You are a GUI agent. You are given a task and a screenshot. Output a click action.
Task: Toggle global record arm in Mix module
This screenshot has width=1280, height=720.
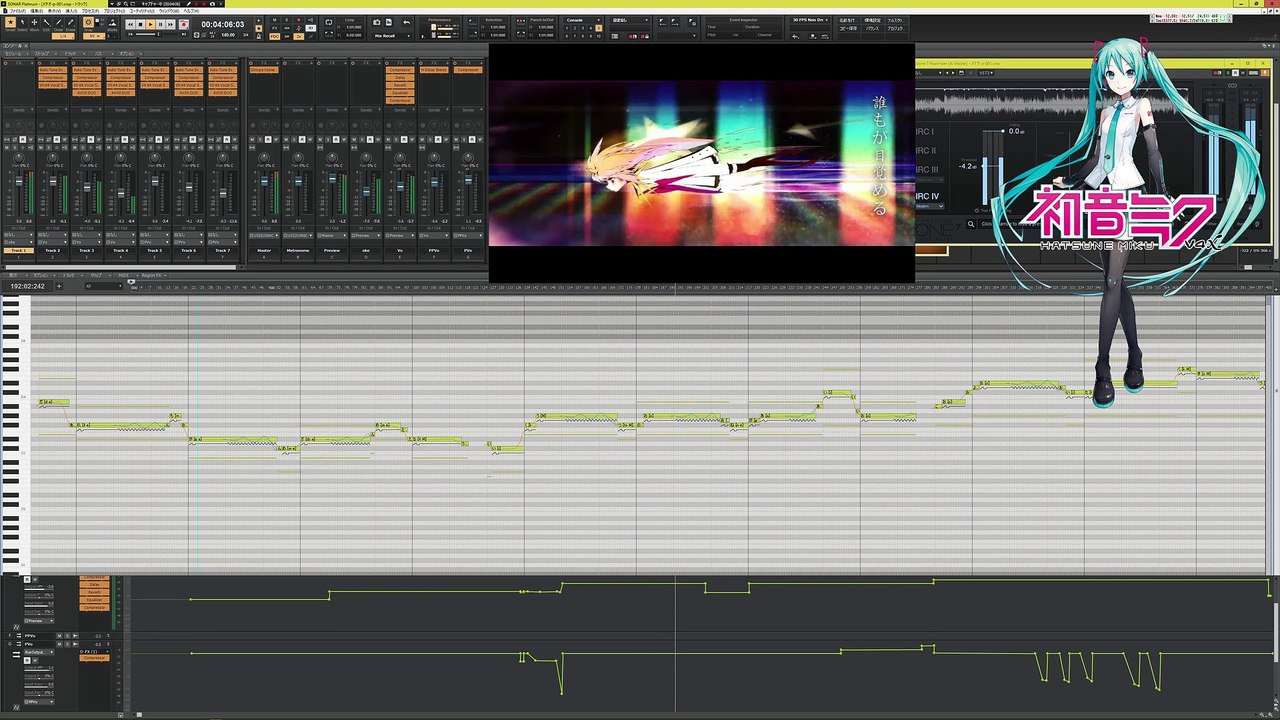click(298, 19)
